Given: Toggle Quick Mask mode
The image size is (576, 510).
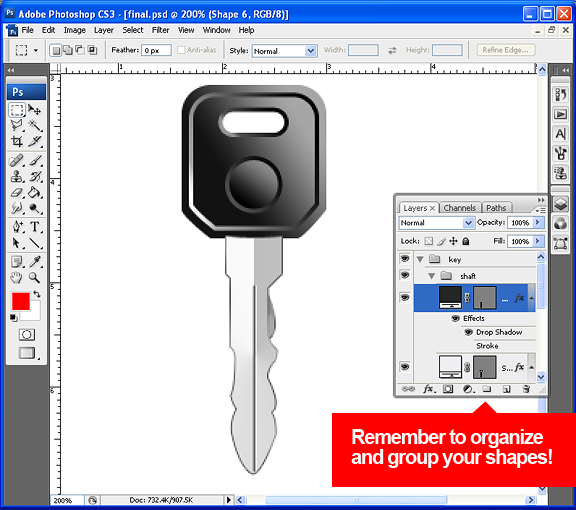Looking at the screenshot, I should point(26,335).
